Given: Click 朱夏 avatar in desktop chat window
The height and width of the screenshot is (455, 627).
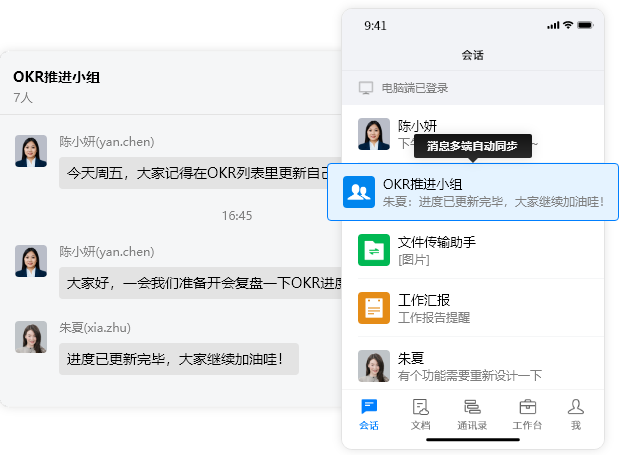Looking at the screenshot, I should coord(31,337).
